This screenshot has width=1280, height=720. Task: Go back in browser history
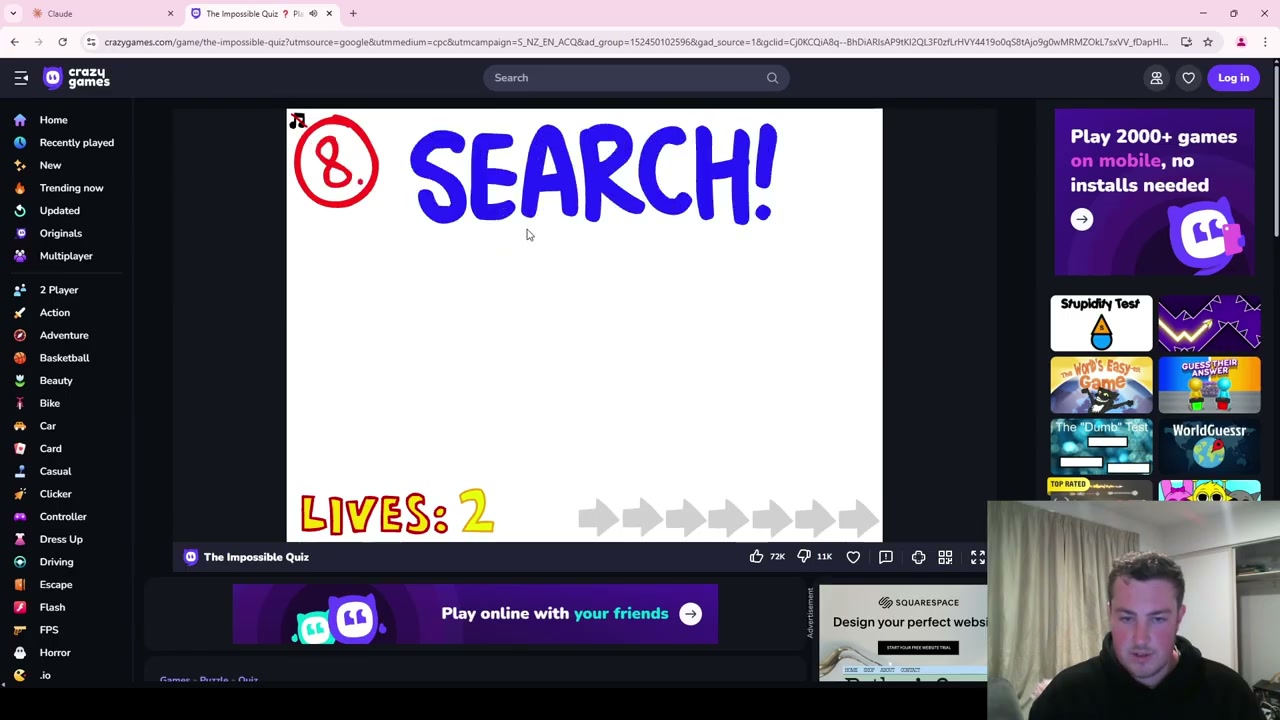pyautogui.click(x=14, y=42)
